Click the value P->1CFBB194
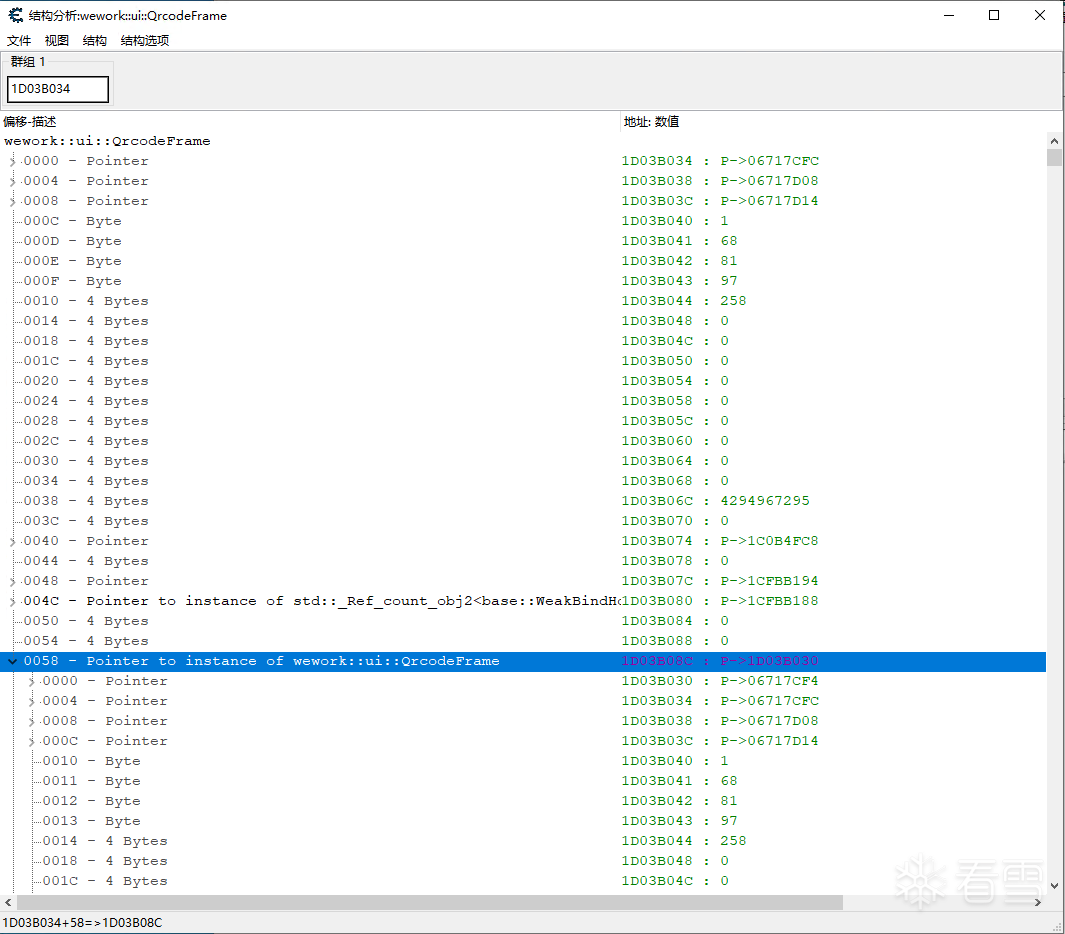The height and width of the screenshot is (934, 1065). coord(770,581)
